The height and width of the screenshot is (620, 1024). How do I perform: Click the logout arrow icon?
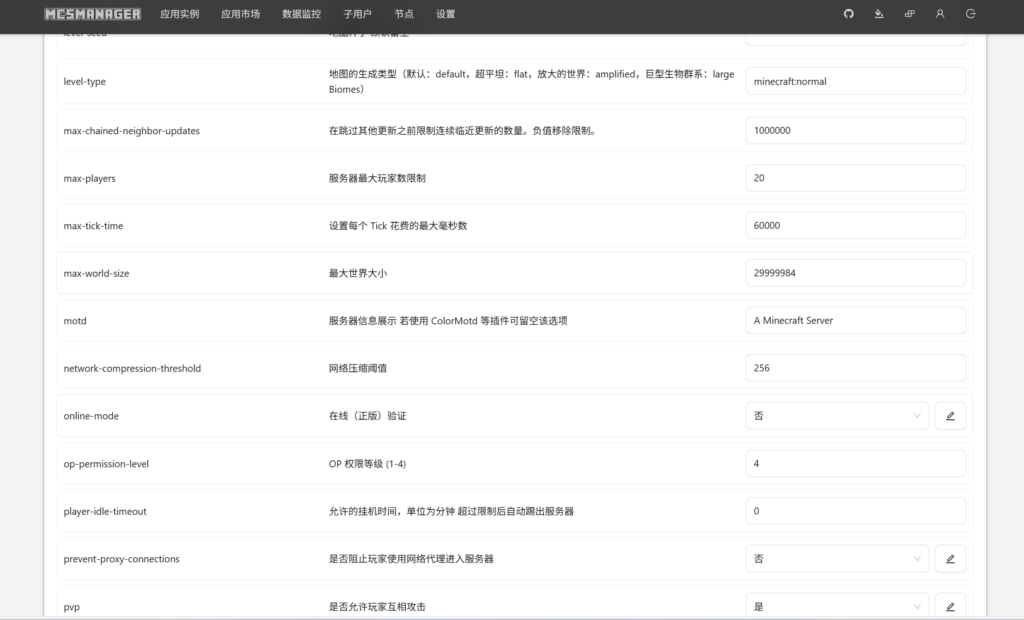pos(971,14)
